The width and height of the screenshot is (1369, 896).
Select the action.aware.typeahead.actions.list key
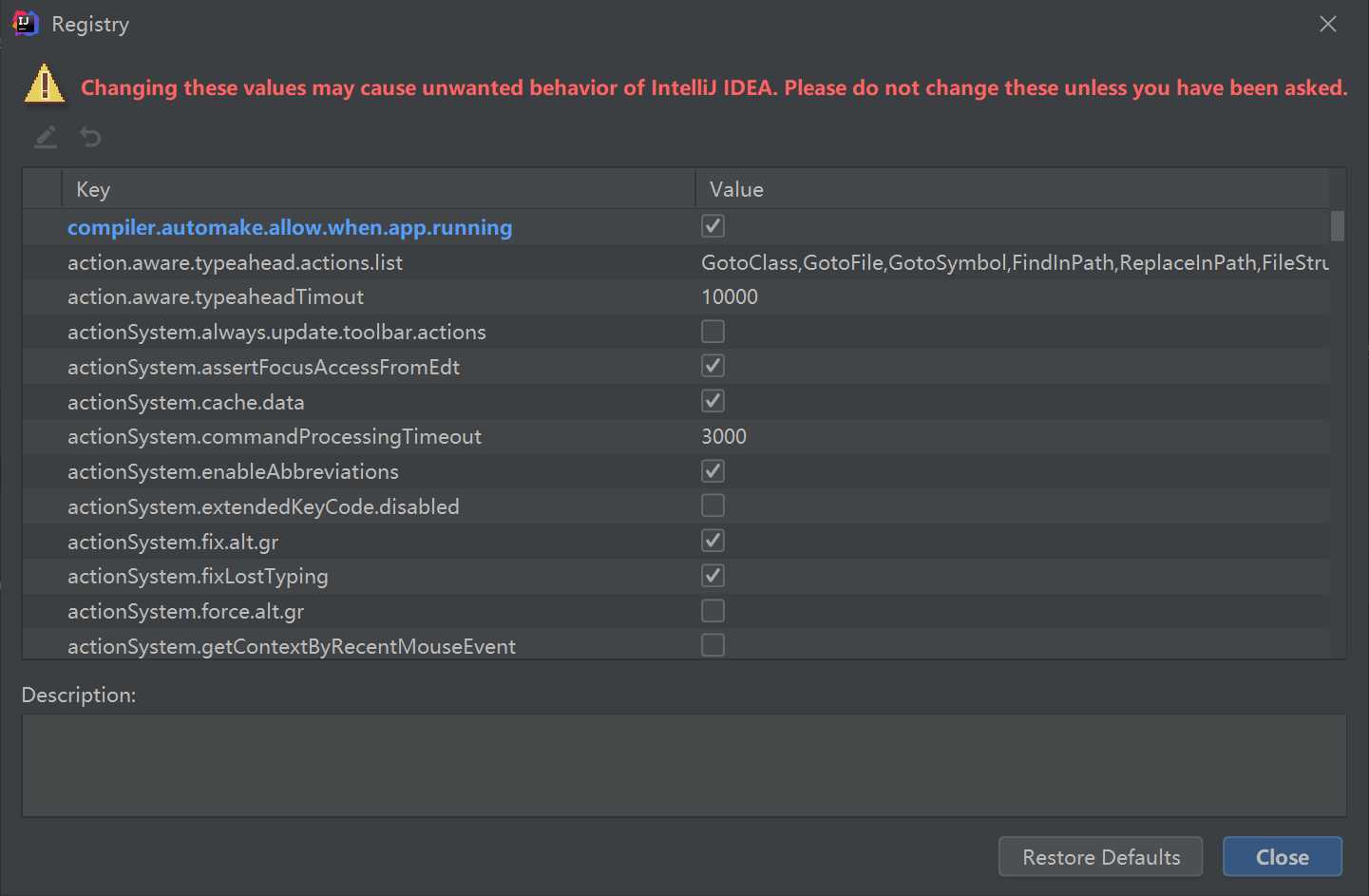point(235,262)
